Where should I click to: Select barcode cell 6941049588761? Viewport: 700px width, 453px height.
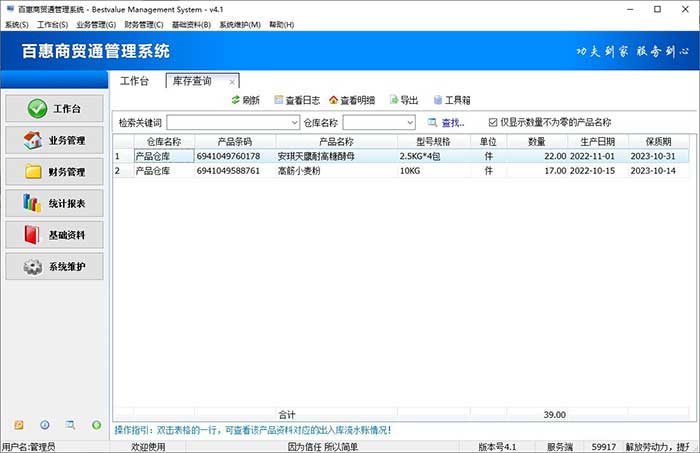coord(235,170)
